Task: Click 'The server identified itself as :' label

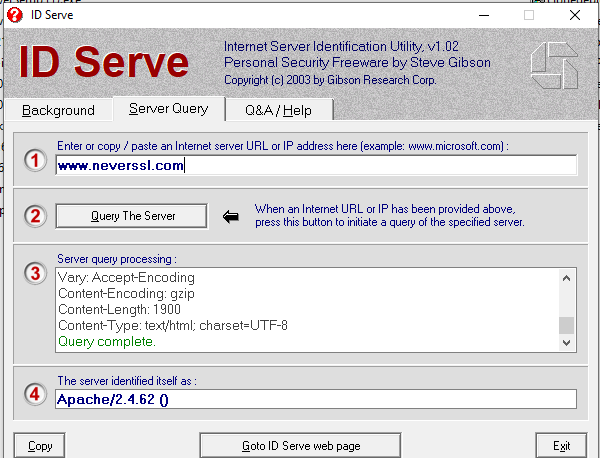Action: [x=127, y=381]
